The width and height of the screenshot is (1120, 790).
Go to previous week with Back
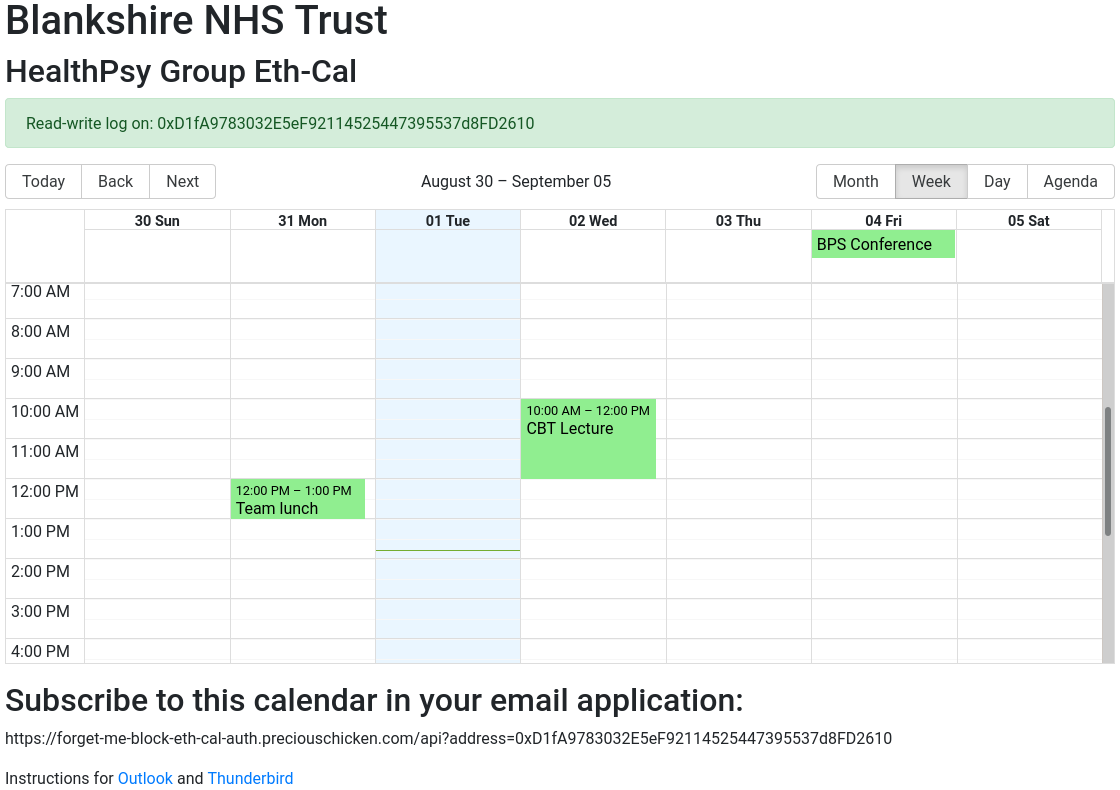(116, 181)
